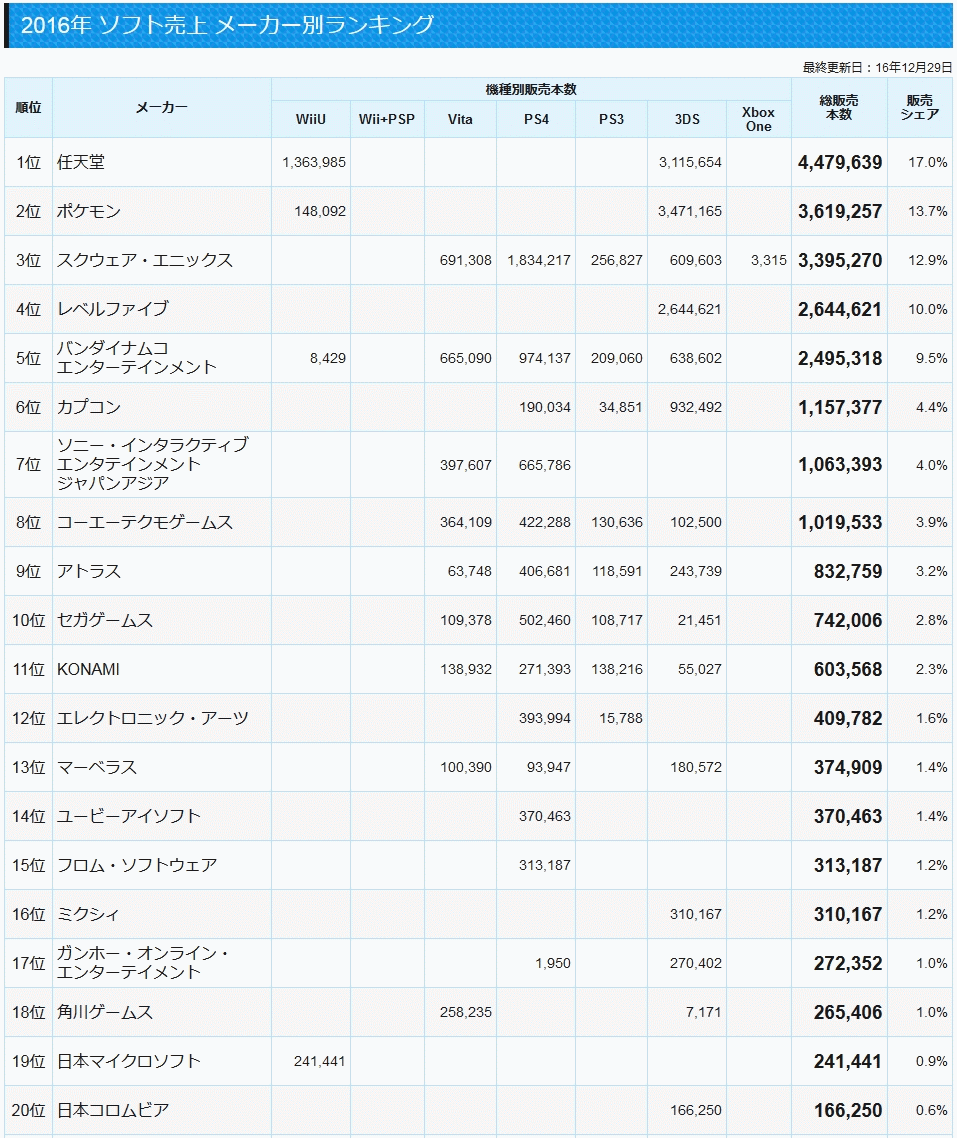Click the share value 17.0%

pyautogui.click(x=927, y=163)
